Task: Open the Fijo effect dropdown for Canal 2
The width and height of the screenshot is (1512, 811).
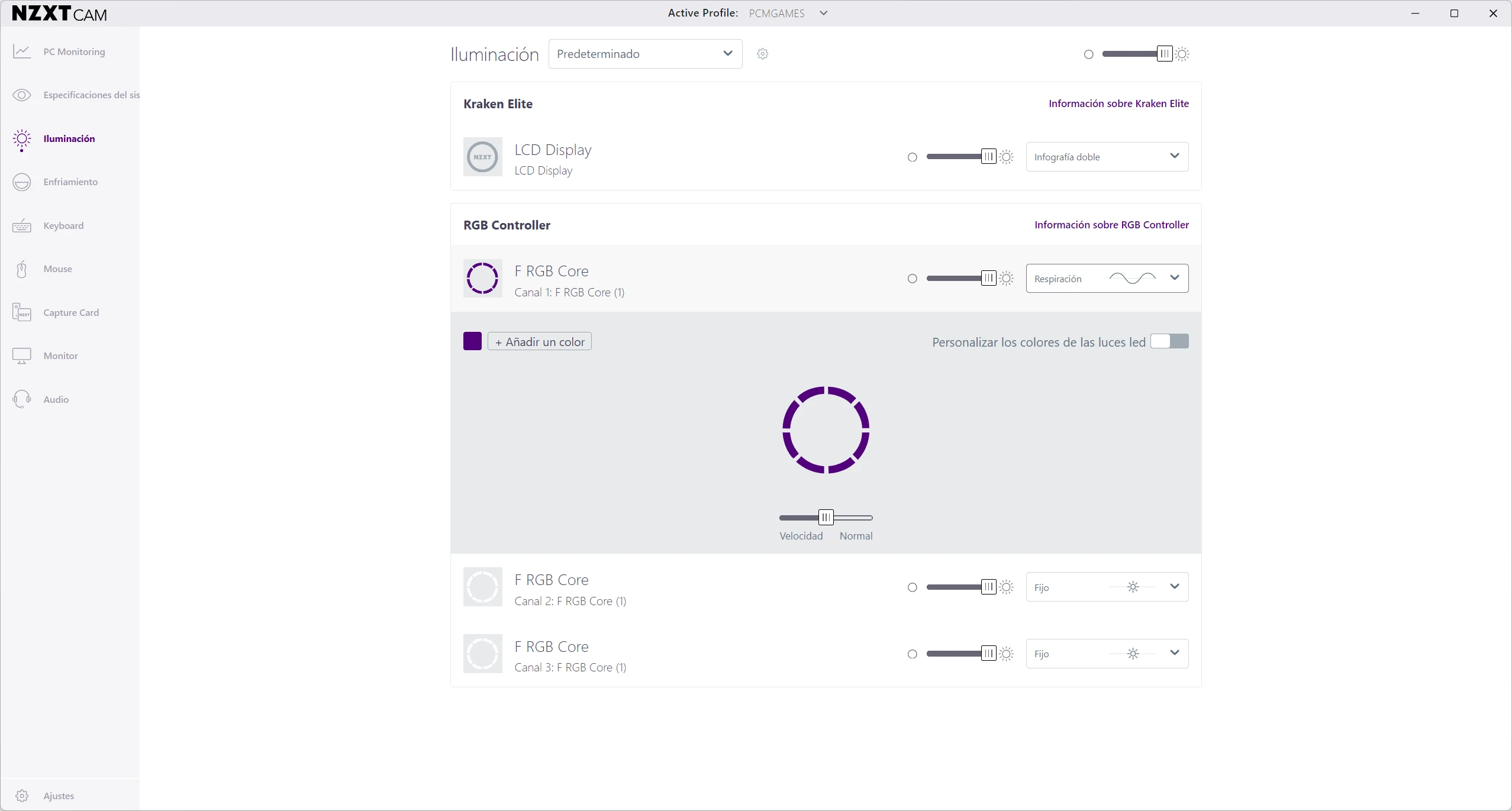Action: [1107, 587]
